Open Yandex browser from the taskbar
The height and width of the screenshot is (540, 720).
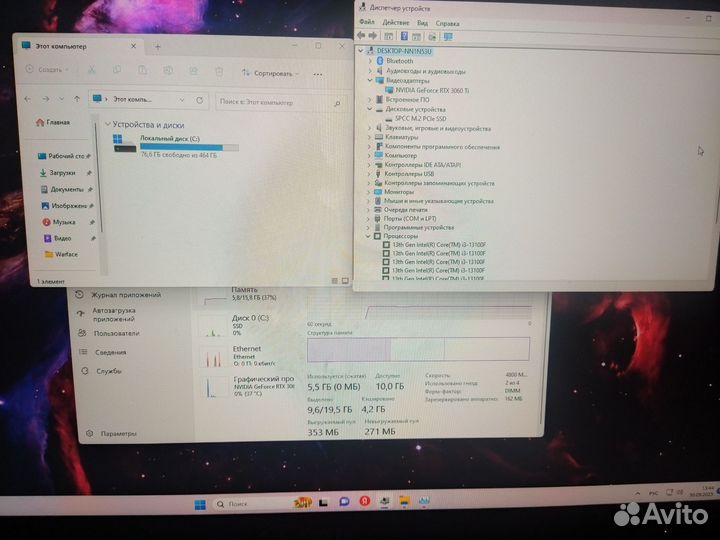pyautogui.click(x=365, y=501)
